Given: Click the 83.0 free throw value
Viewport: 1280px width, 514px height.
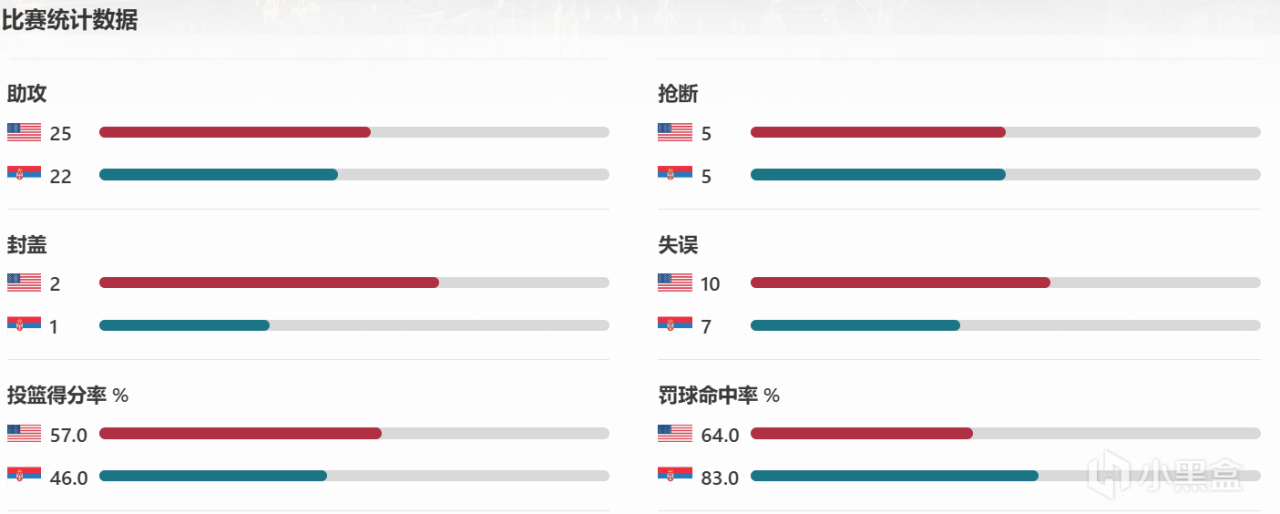Looking at the screenshot, I should coord(720,478).
